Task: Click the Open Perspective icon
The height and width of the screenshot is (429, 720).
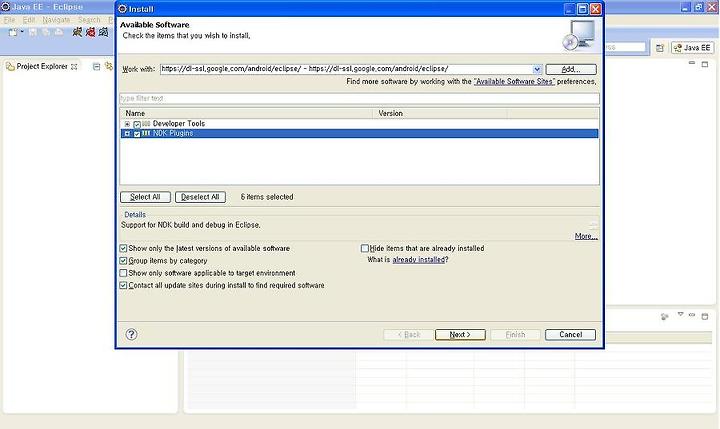Action: pyautogui.click(x=660, y=48)
